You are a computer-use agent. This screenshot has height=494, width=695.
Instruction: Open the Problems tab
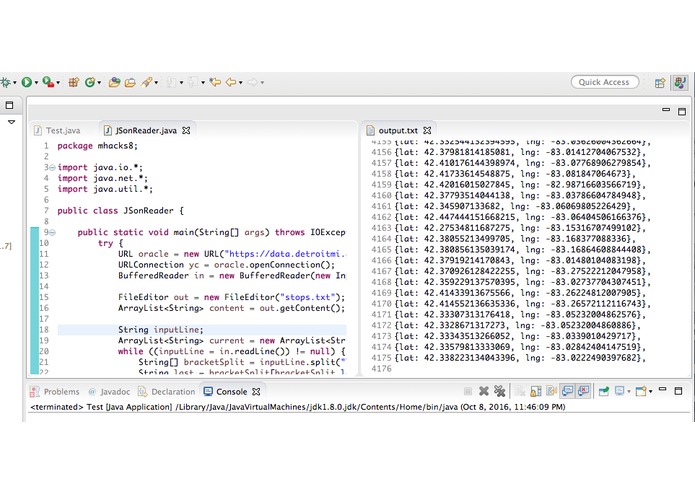(x=55, y=392)
